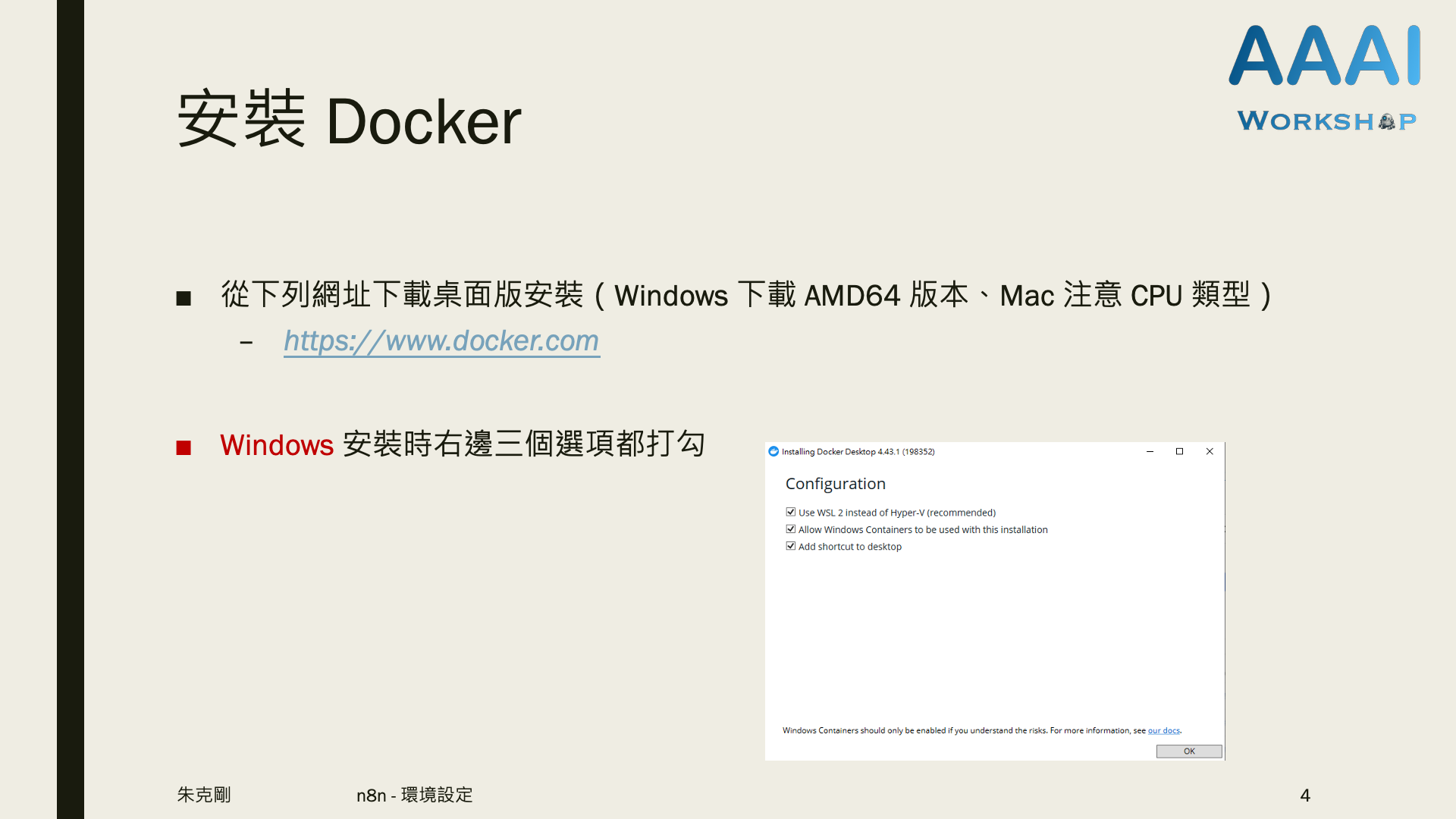Open the 'our docs' link
Screen dimensions: 1456x819
1163,730
